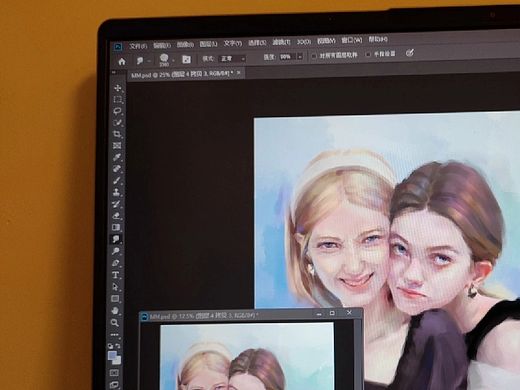Open the 图层(L) menu
Image resolution: width=520 pixels, height=390 pixels.
(x=208, y=44)
